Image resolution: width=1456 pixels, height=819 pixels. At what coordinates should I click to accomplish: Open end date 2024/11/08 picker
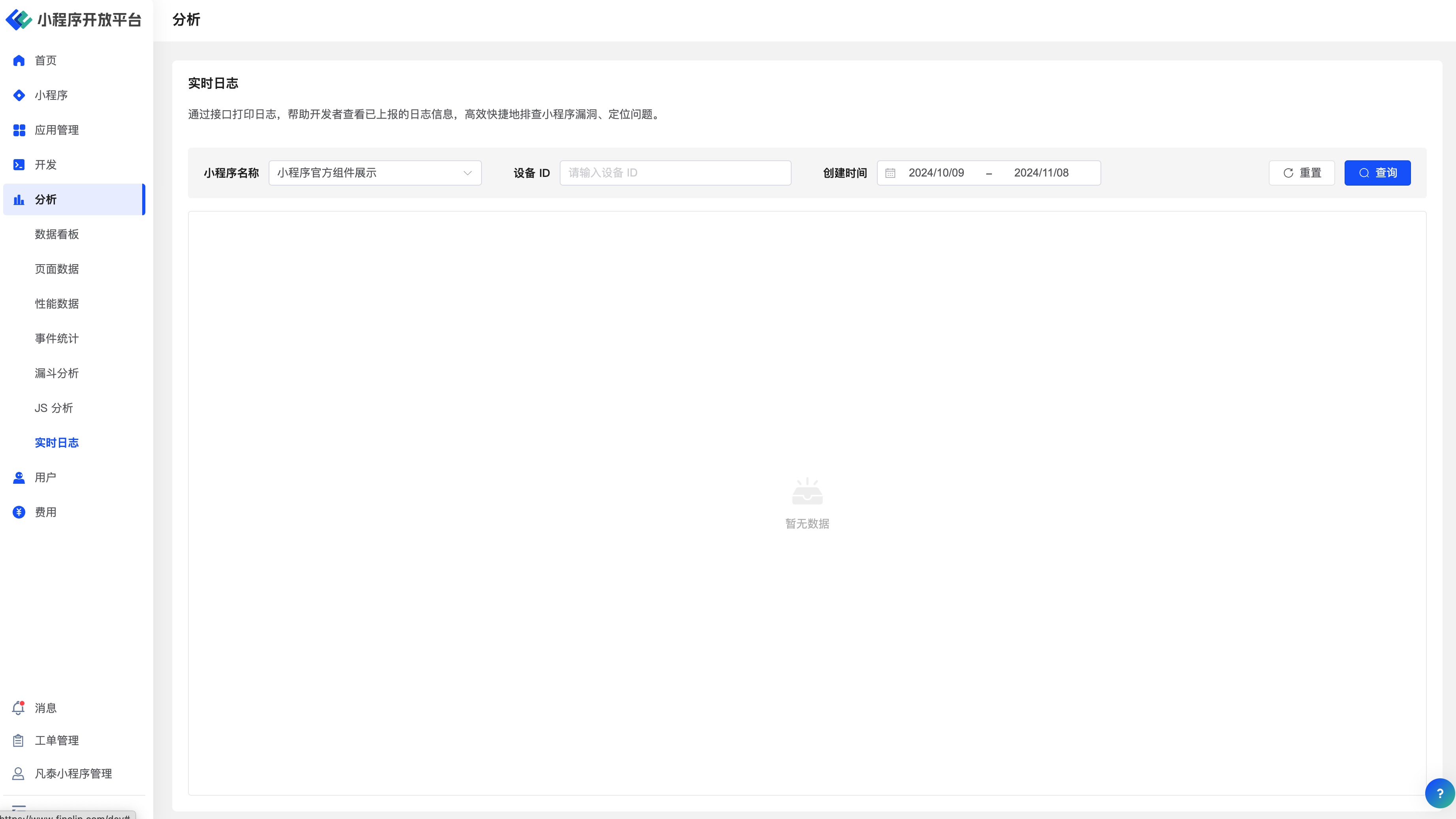(x=1041, y=173)
